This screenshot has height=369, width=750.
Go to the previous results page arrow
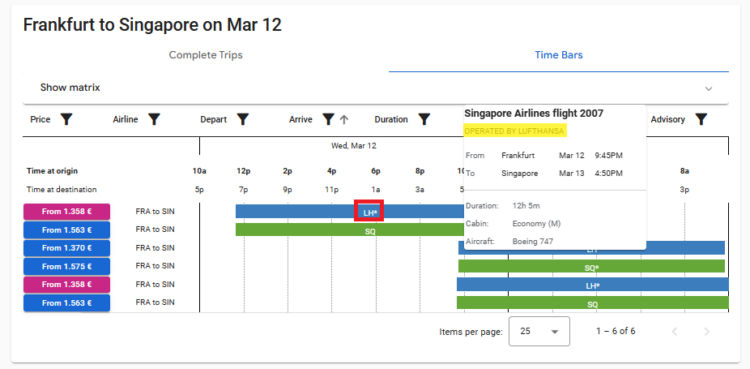(675, 332)
